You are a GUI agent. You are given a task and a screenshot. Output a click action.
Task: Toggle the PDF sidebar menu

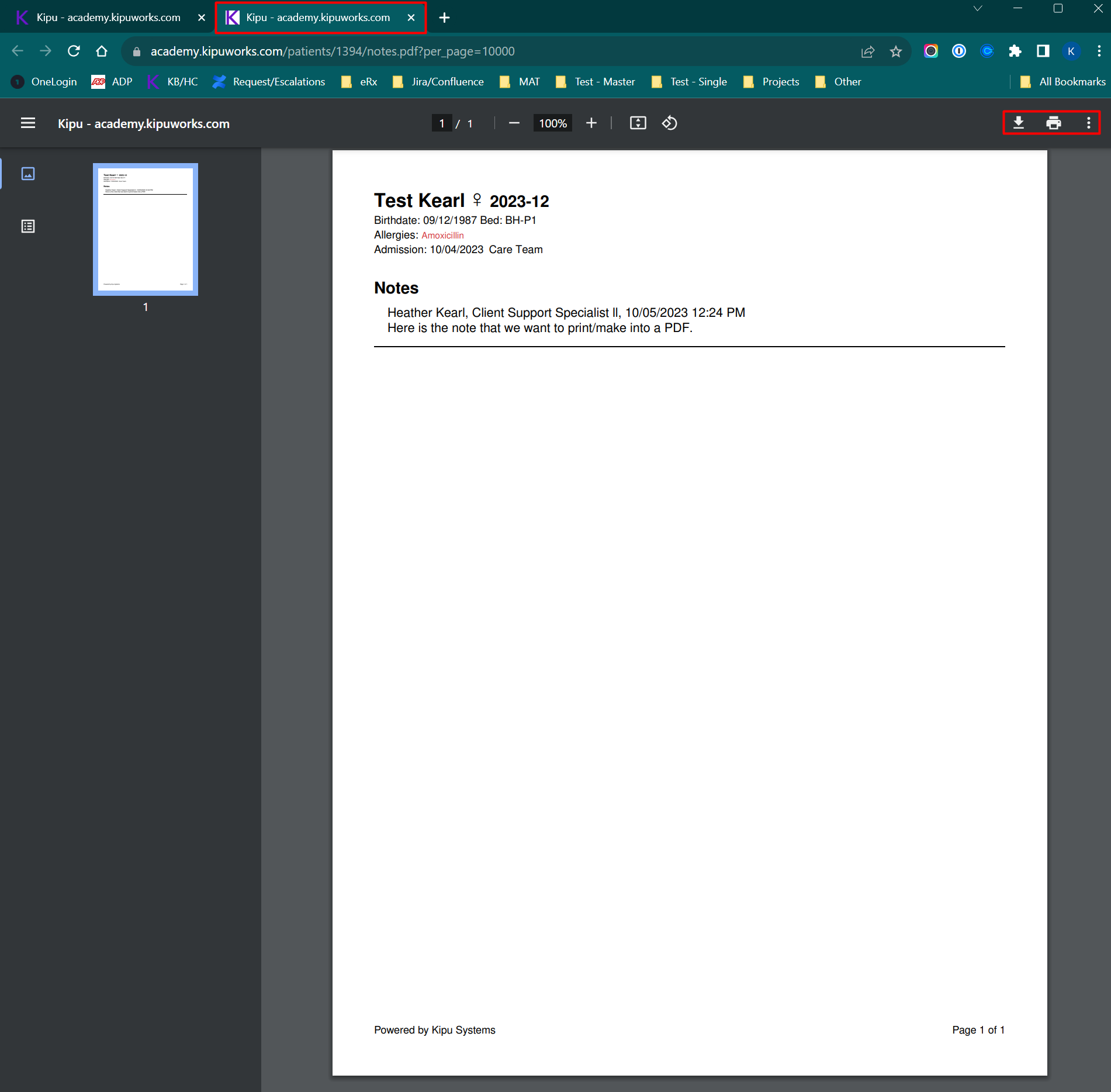(28, 123)
